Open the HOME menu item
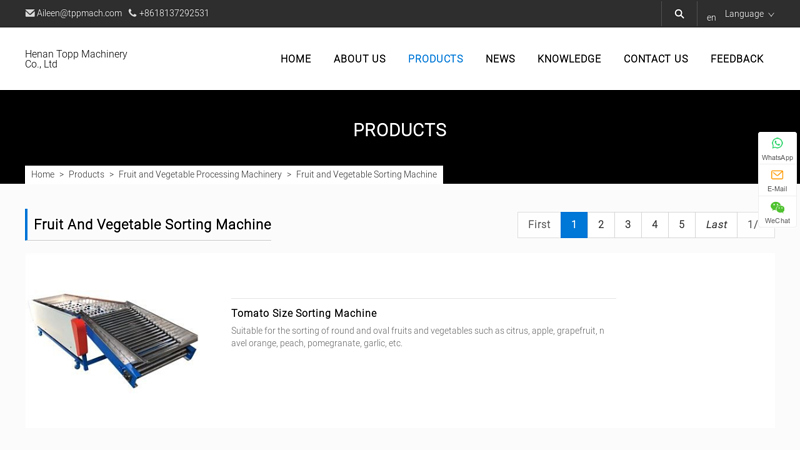This screenshot has height=450, width=800. coord(296,59)
